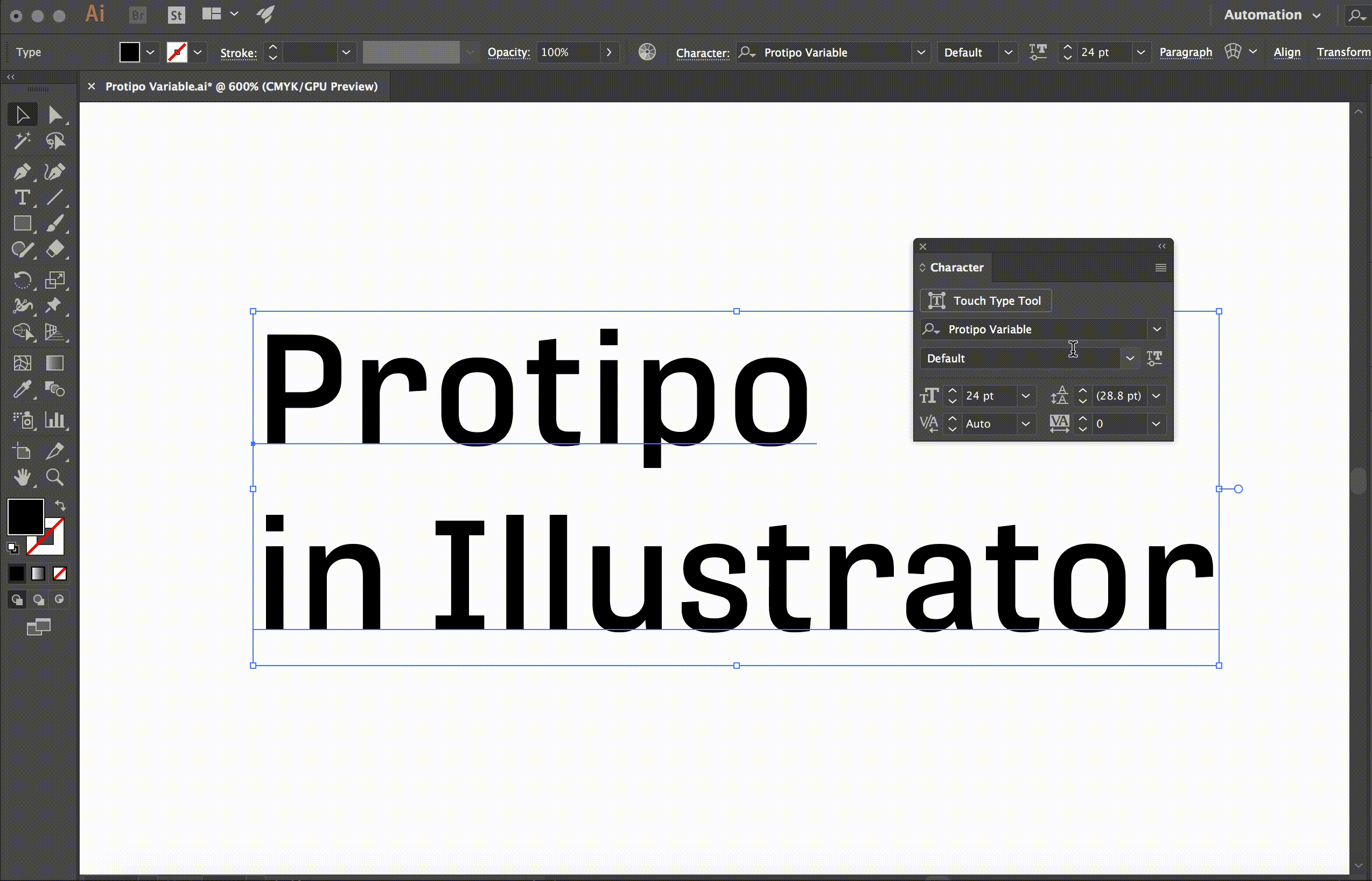Open Protipo Variable dropdown in Character panel
Screen dimensions: 1372x881
(1157, 330)
